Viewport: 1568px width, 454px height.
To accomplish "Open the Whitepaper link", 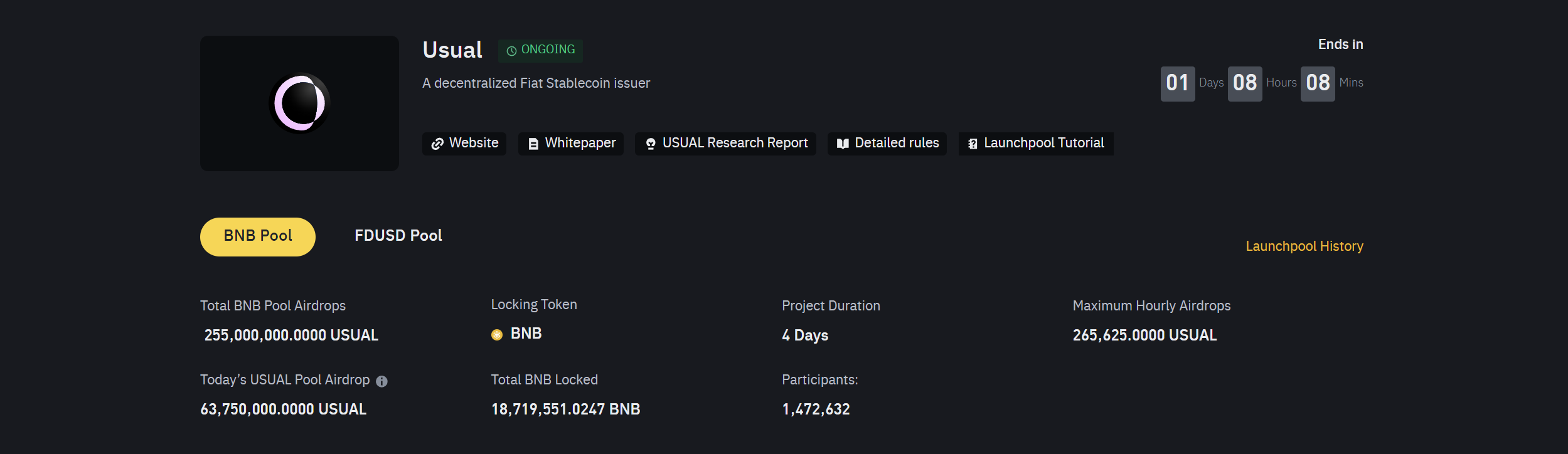I will point(580,143).
